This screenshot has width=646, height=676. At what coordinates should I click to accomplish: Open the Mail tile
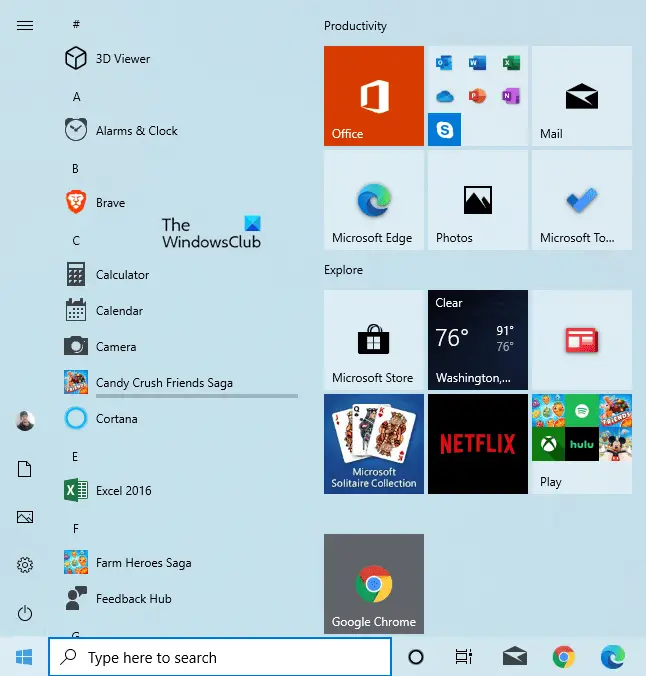582,96
